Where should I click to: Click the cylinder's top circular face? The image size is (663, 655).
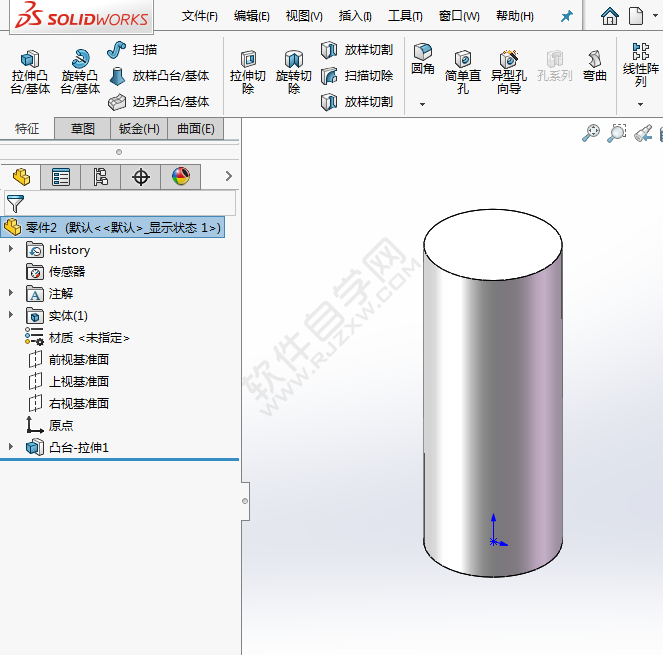(x=493, y=244)
